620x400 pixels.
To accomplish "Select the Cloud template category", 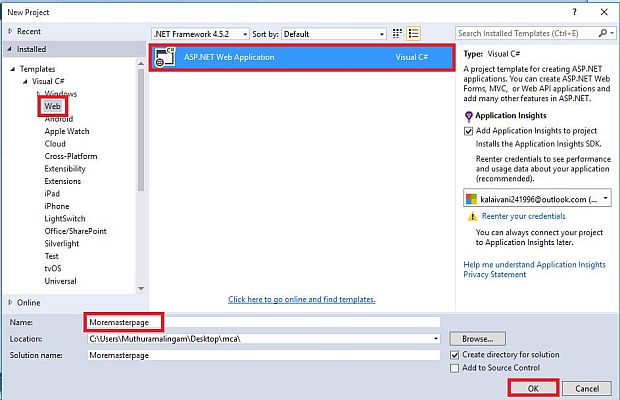I will (55, 144).
